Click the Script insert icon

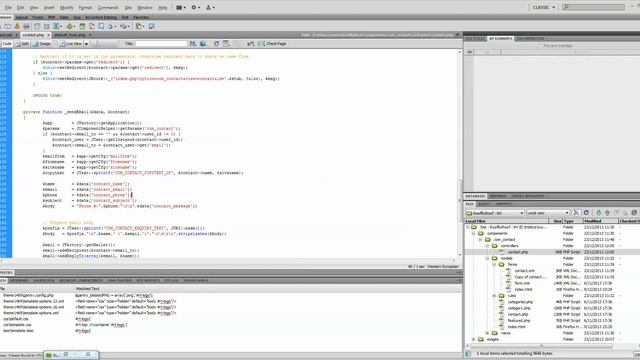tap(124, 26)
